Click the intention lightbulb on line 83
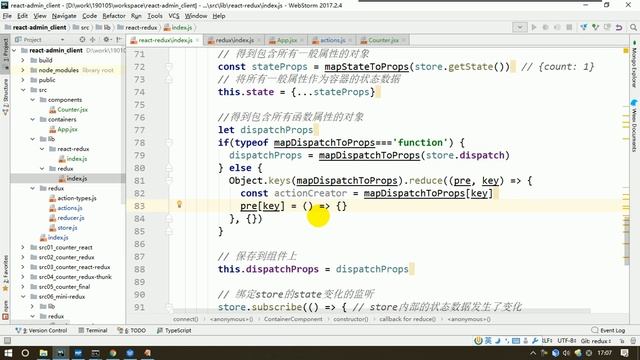The height and width of the screenshot is (360, 640). [x=179, y=204]
